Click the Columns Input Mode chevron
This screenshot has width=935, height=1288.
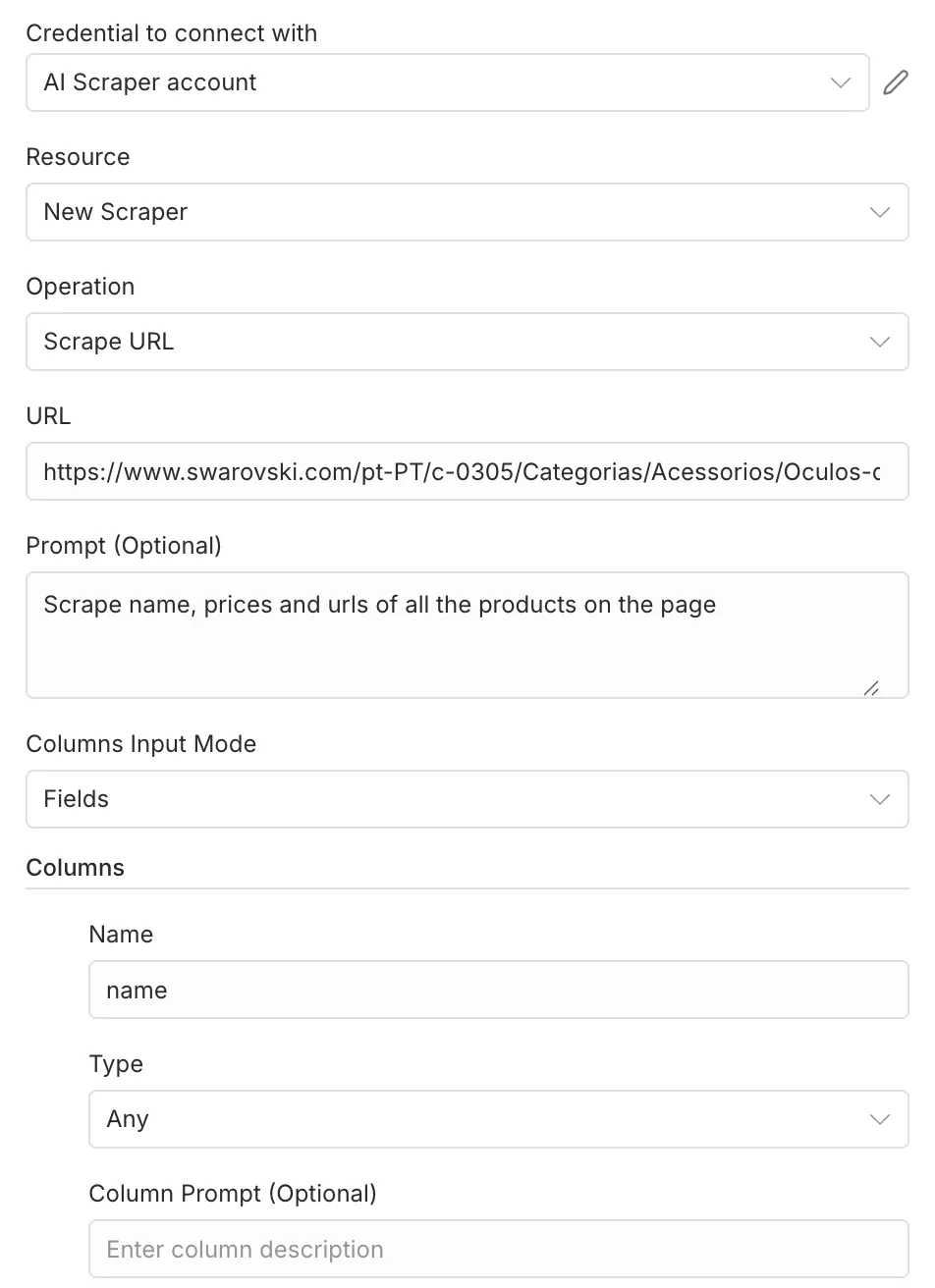879,799
